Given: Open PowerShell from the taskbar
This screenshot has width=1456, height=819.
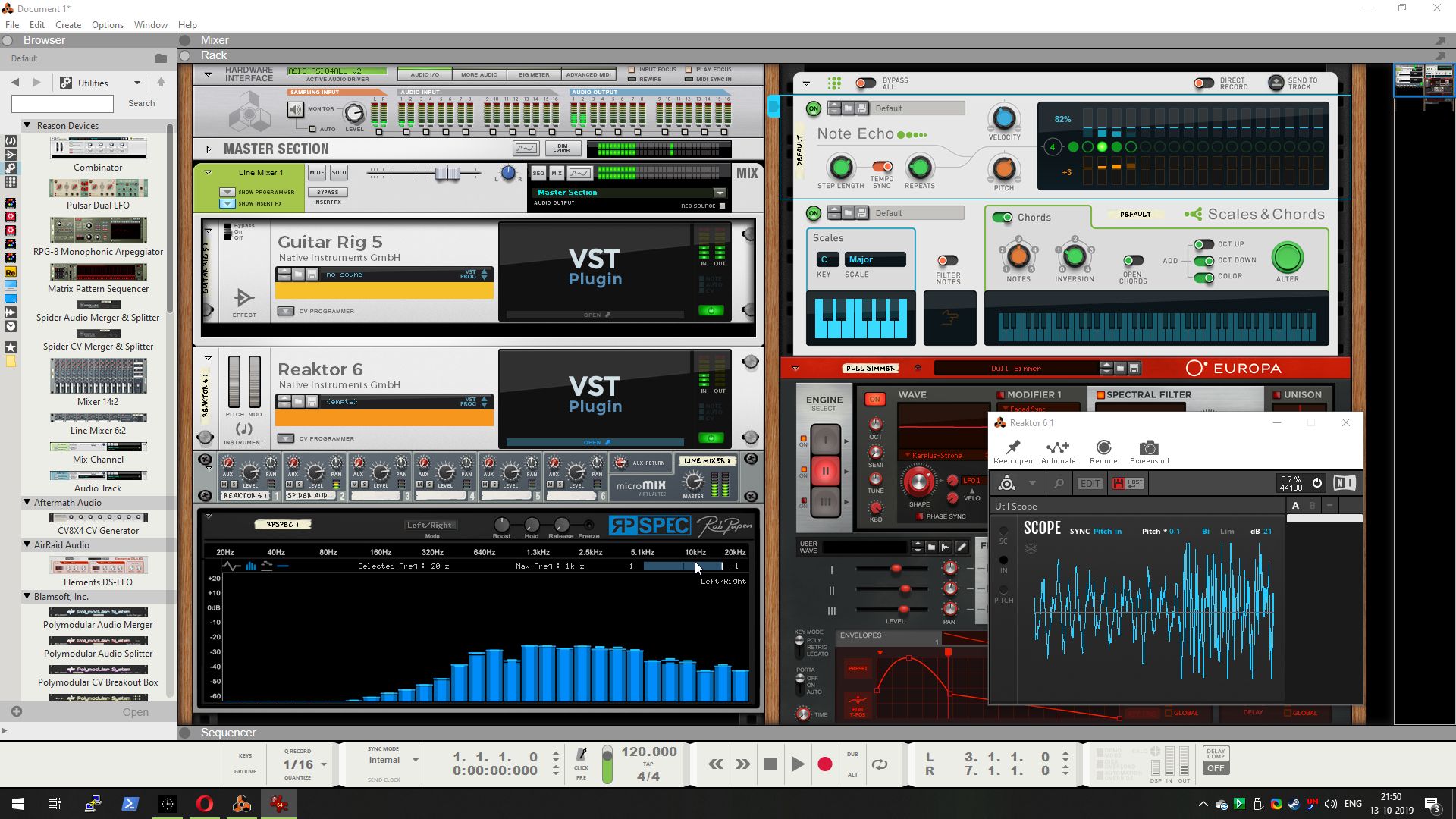Looking at the screenshot, I should (x=130, y=804).
